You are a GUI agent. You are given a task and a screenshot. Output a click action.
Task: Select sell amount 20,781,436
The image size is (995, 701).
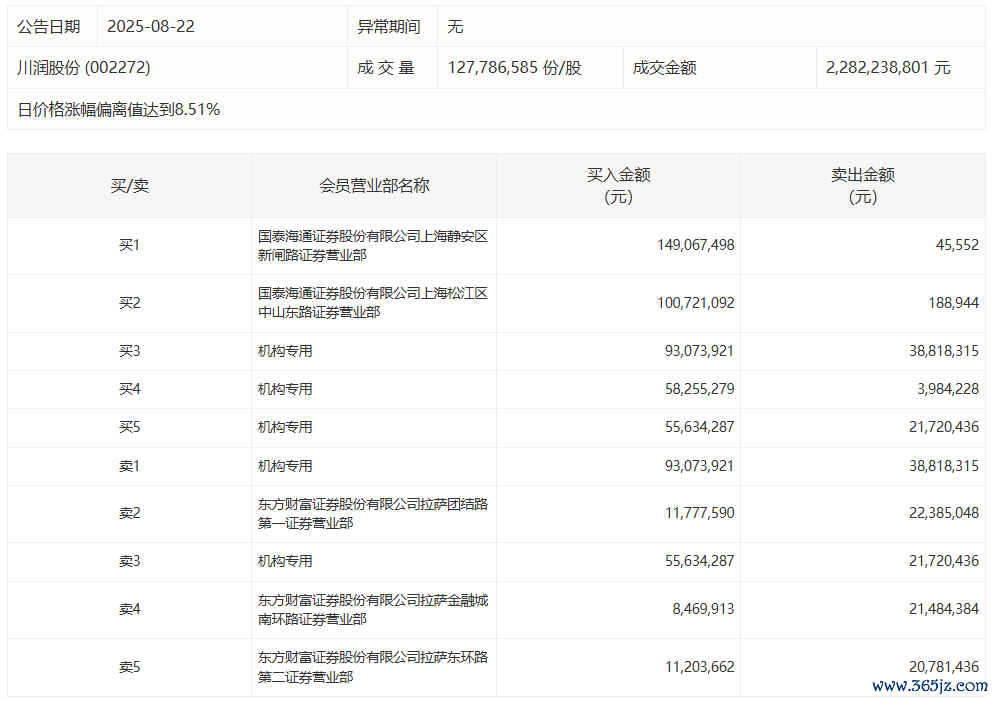pyautogui.click(x=944, y=667)
